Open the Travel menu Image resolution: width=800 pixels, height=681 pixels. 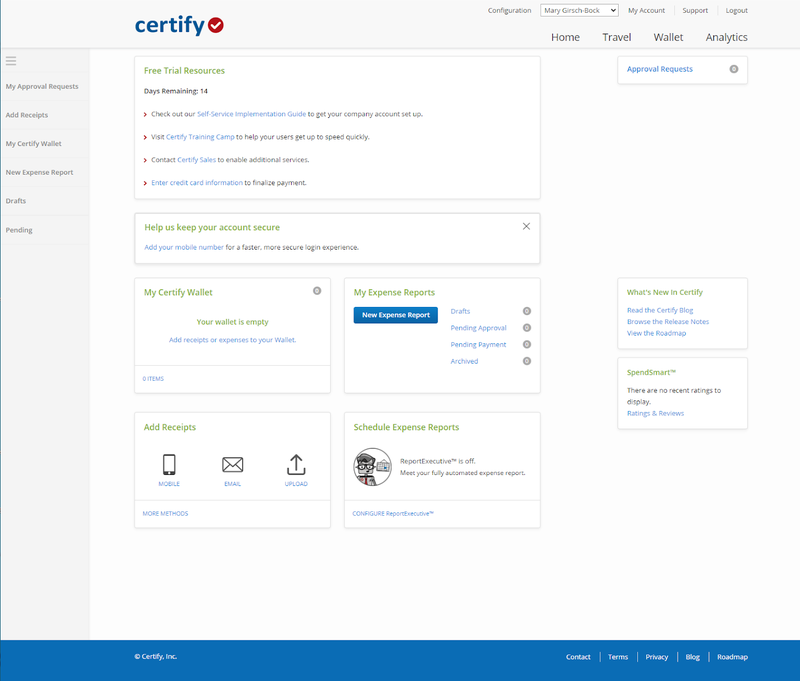(616, 37)
